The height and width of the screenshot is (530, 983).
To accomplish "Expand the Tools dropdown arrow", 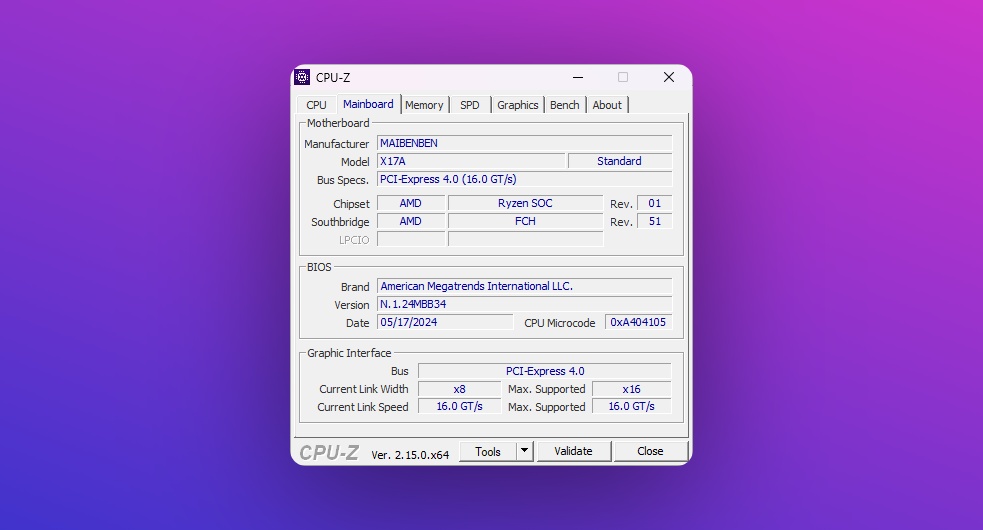I will [525, 451].
